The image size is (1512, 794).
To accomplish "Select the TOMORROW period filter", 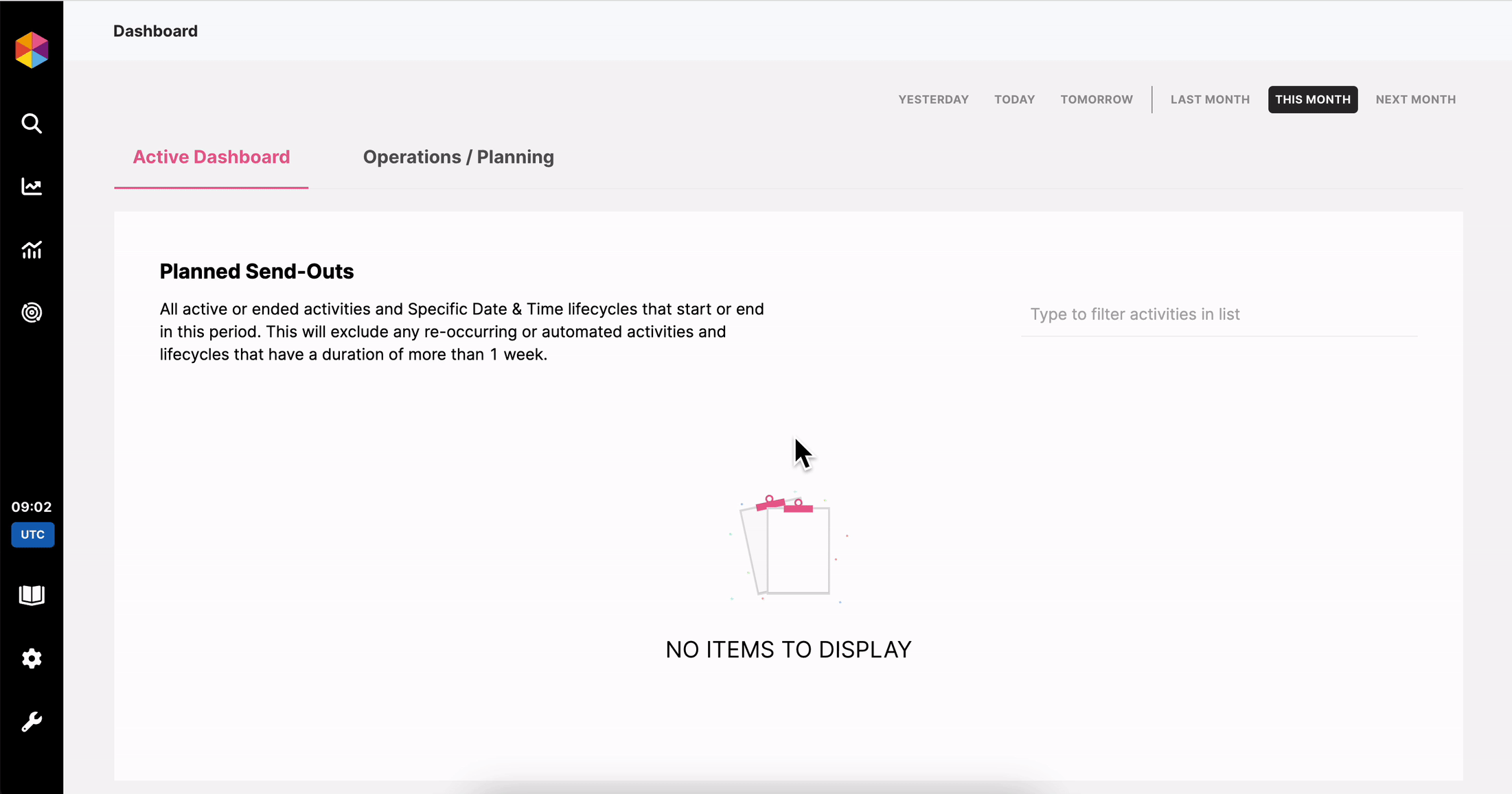I will (1096, 100).
